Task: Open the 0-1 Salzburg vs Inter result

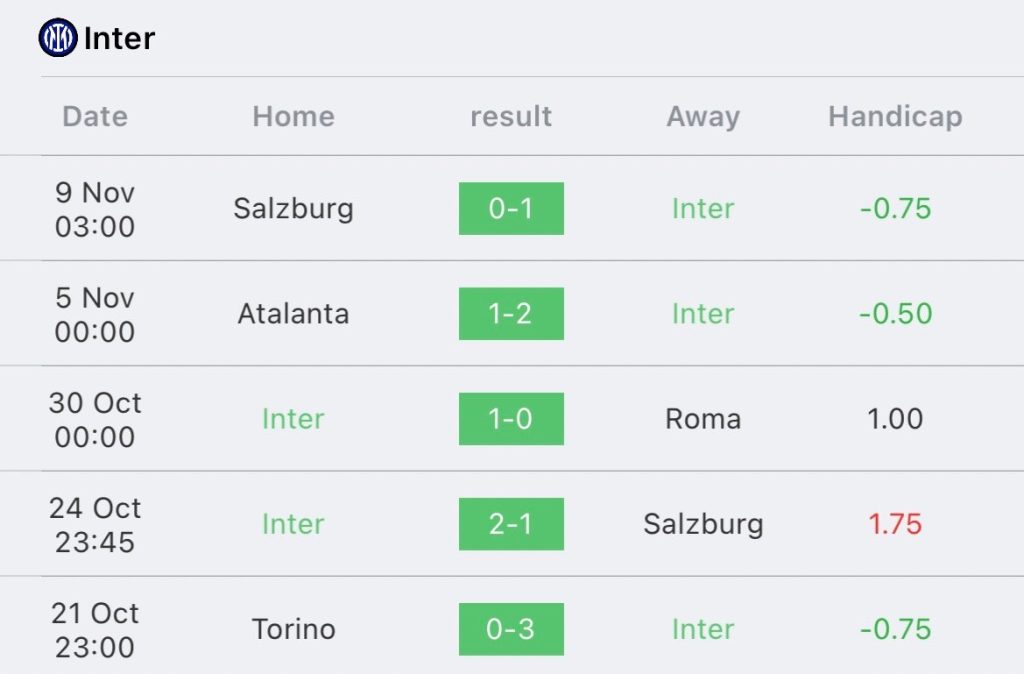Action: 511,209
